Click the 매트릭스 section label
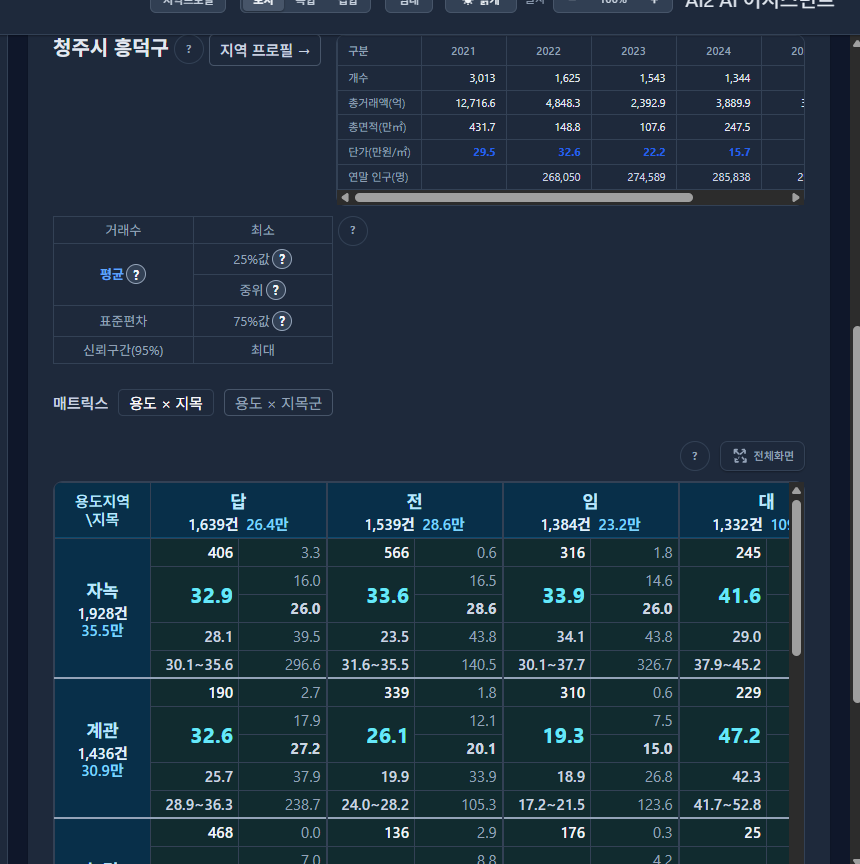This screenshot has height=864, width=860. [80, 403]
